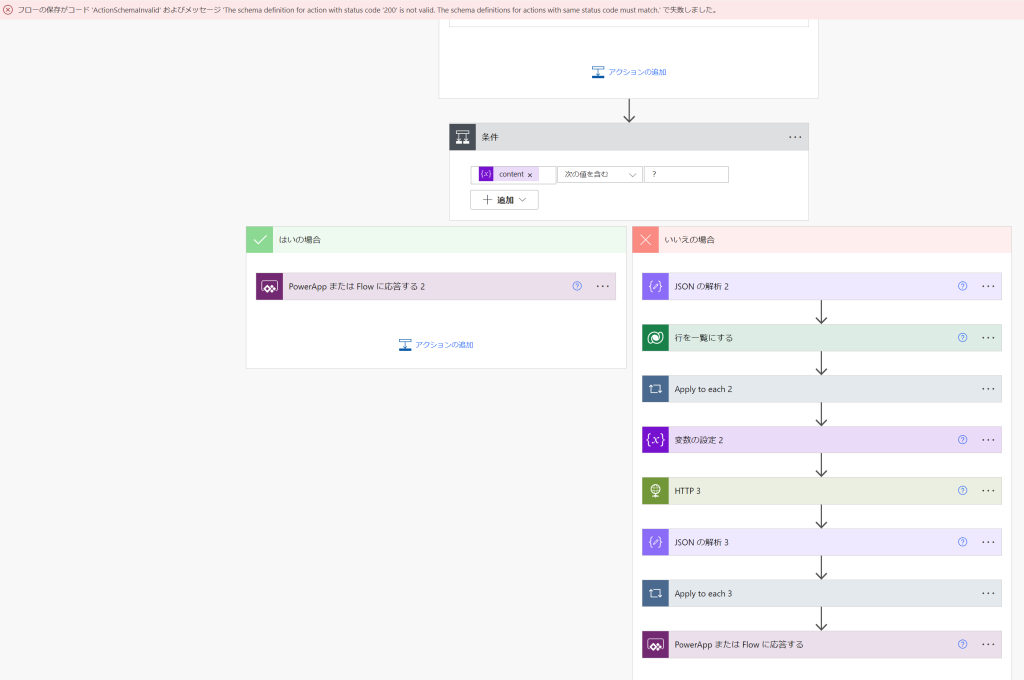Select the Apply to each 2 loop icon
1024x680 pixels.
coord(655,388)
